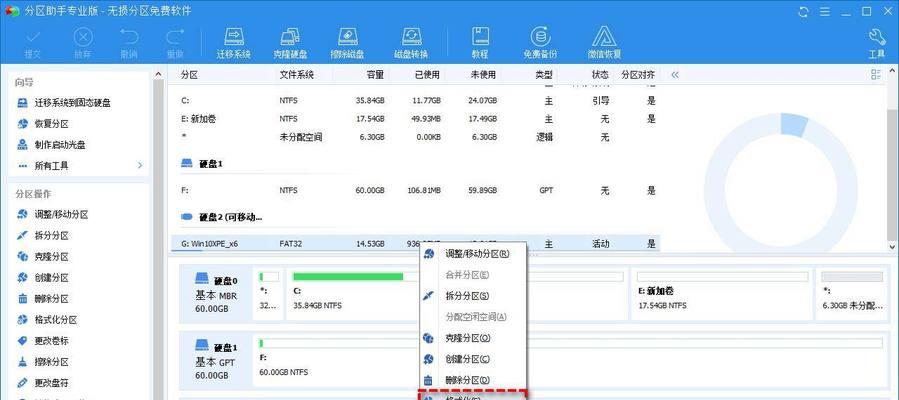Open the 磁盘转换 toolbar tool
The width and height of the screenshot is (899, 400).
411,43
